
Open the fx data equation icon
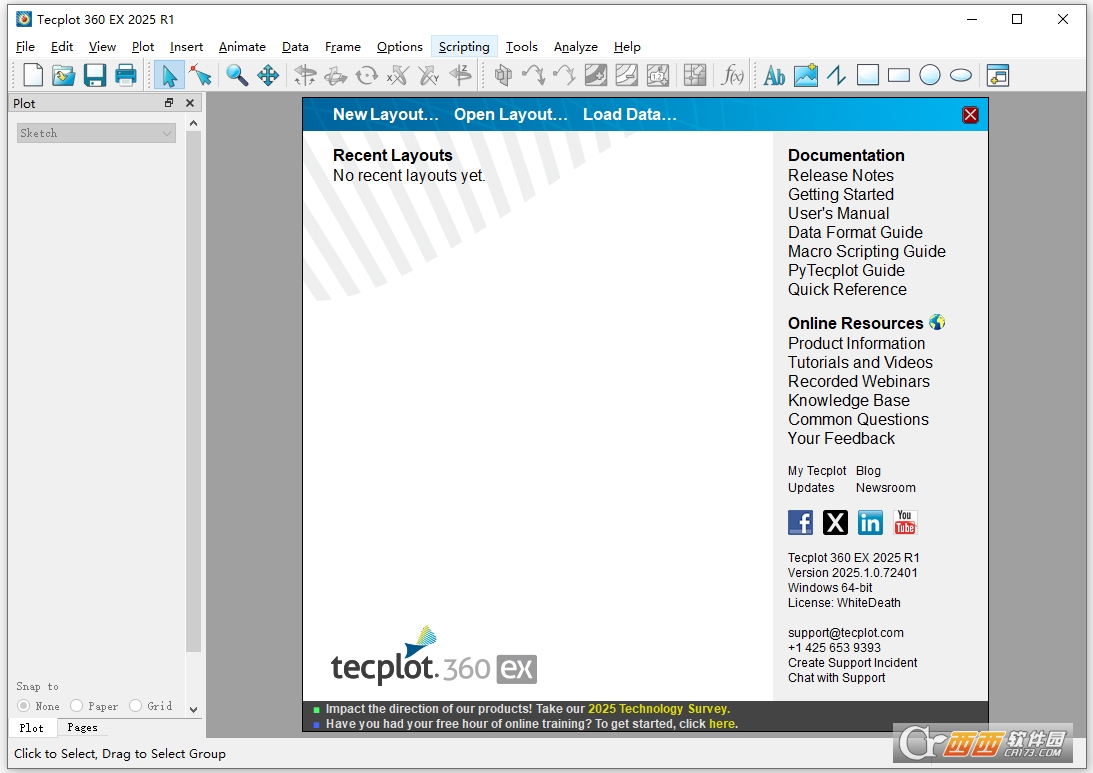(732, 75)
